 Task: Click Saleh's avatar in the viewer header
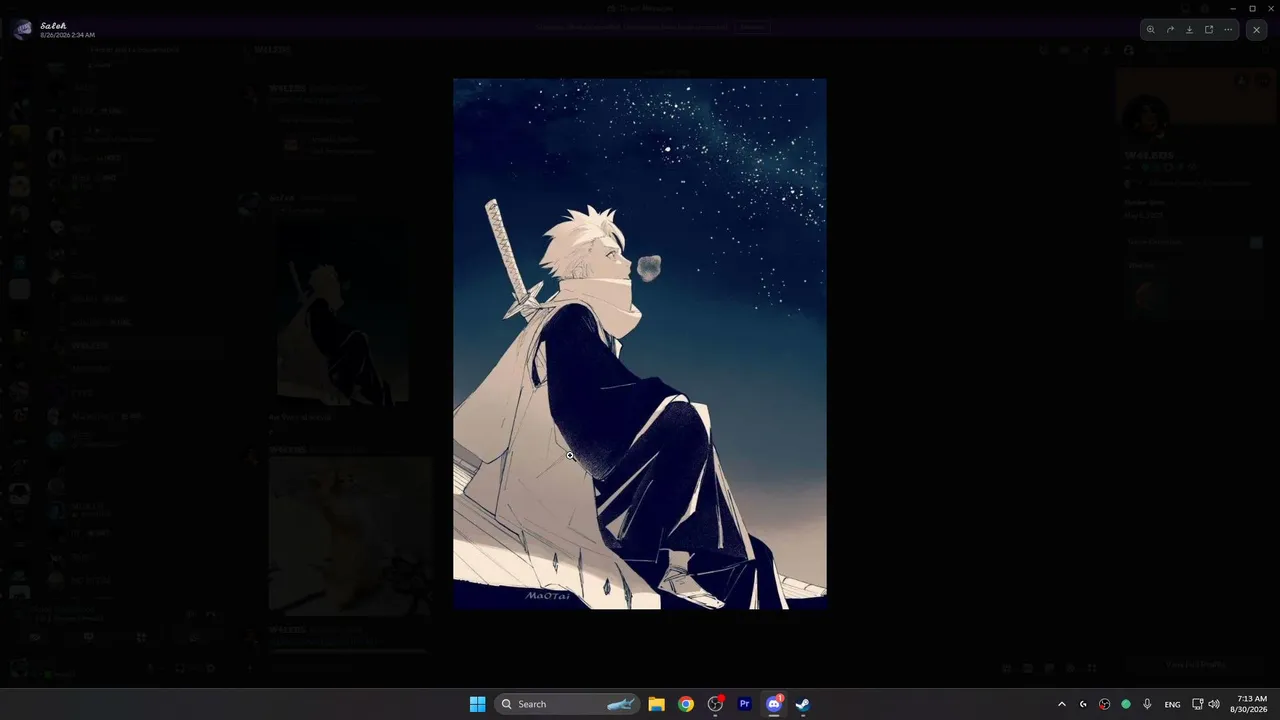[23, 30]
